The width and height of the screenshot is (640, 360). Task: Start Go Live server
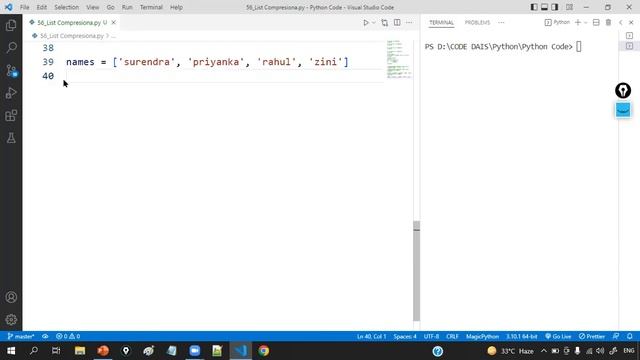click(x=558, y=336)
